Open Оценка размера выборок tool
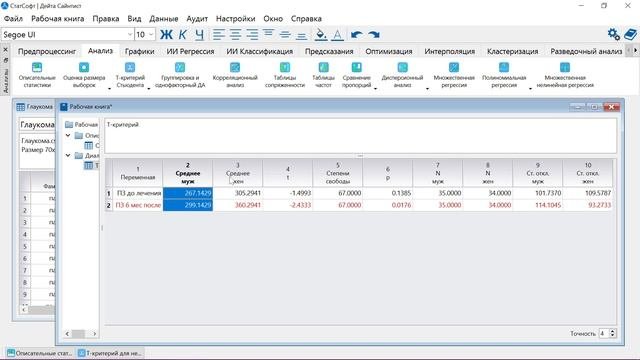 pyautogui.click(x=84, y=75)
